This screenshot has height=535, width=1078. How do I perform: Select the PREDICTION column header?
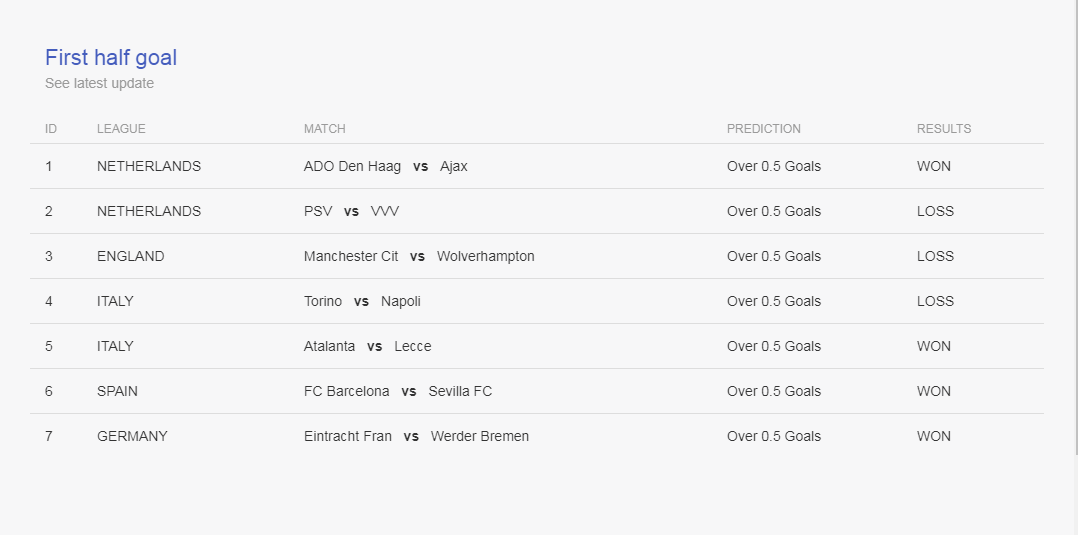[764, 129]
